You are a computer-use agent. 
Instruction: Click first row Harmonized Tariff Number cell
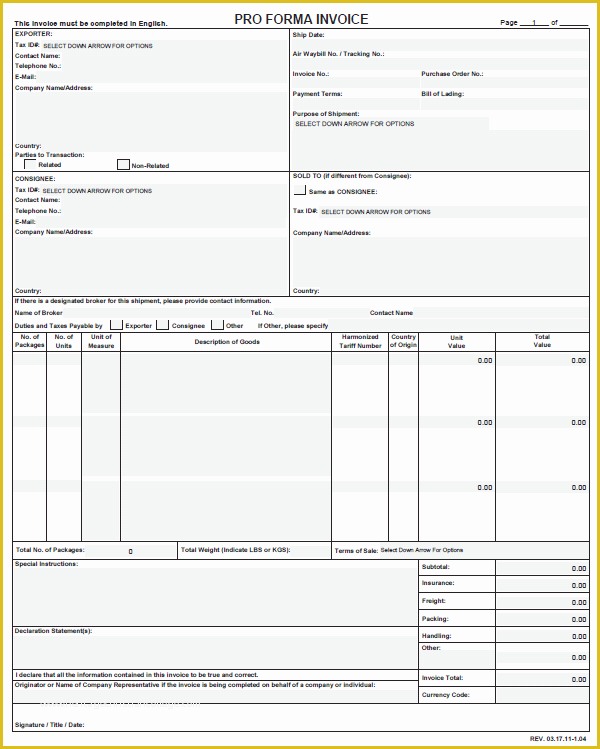[x=360, y=359]
